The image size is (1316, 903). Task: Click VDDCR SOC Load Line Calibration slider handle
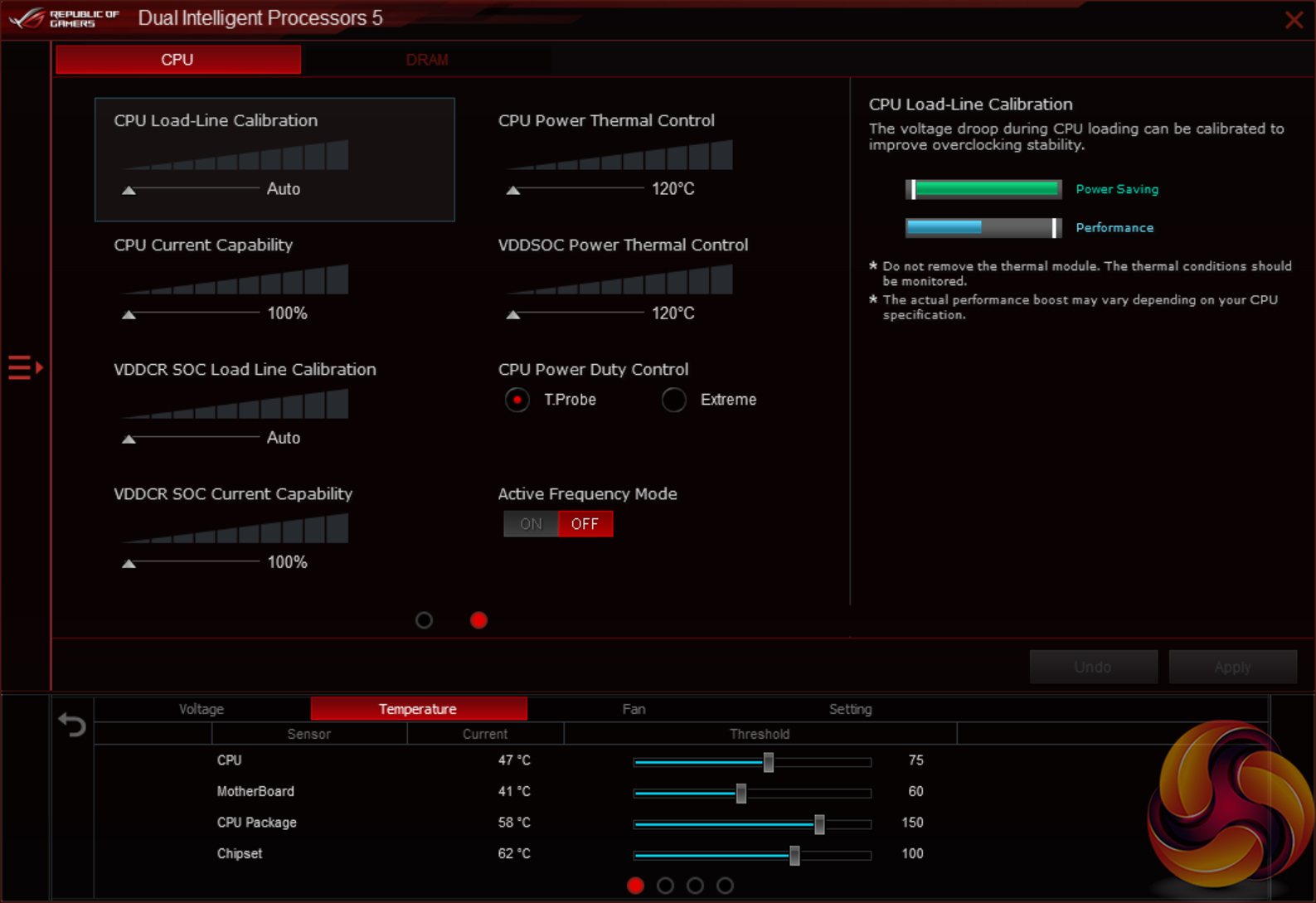pos(129,439)
